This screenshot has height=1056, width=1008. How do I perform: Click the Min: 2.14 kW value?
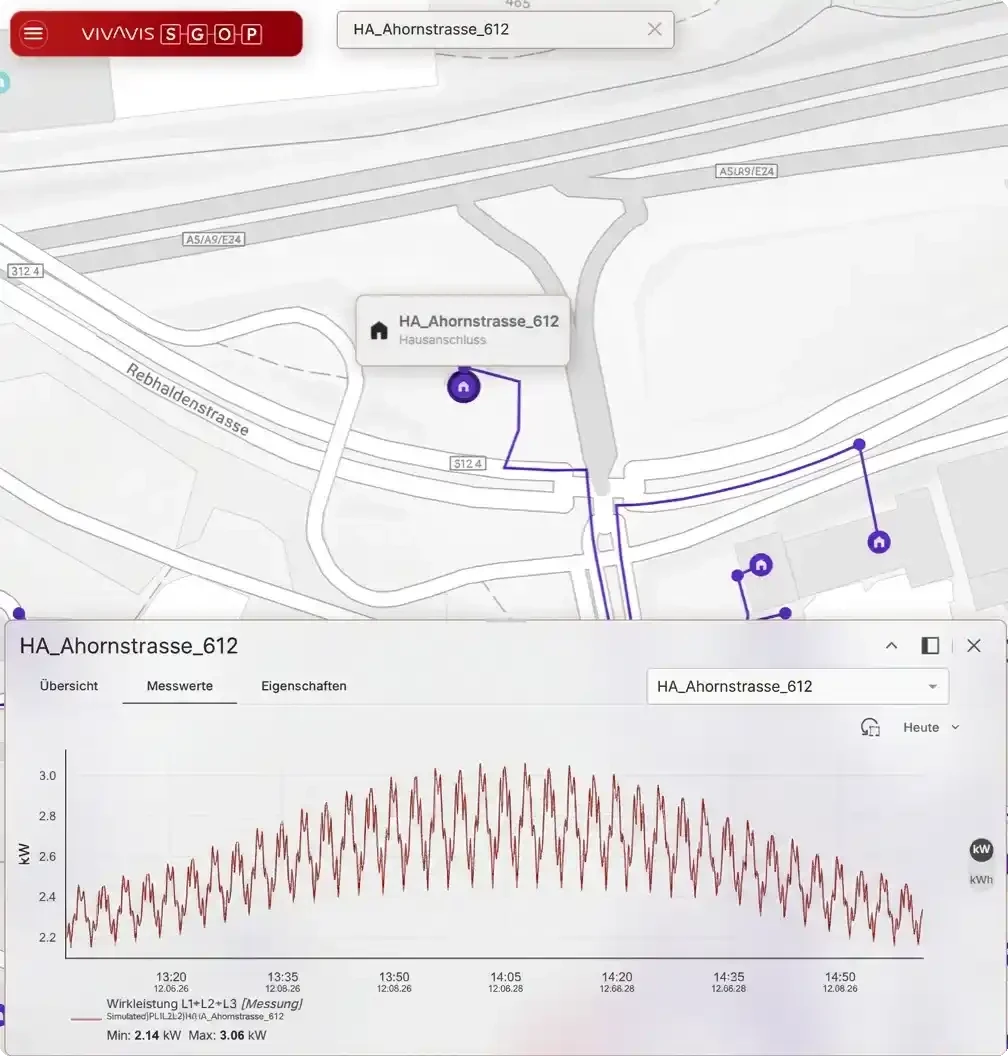[143, 1035]
